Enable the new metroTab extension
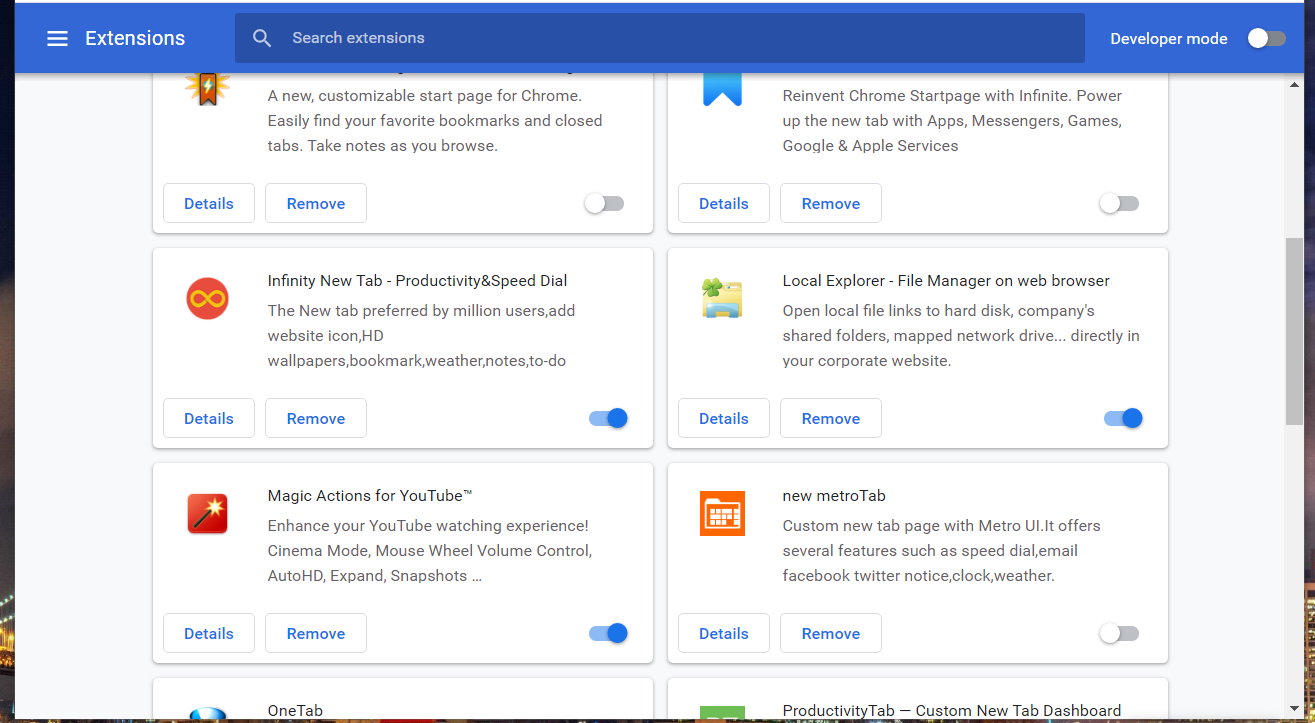 pos(1119,633)
